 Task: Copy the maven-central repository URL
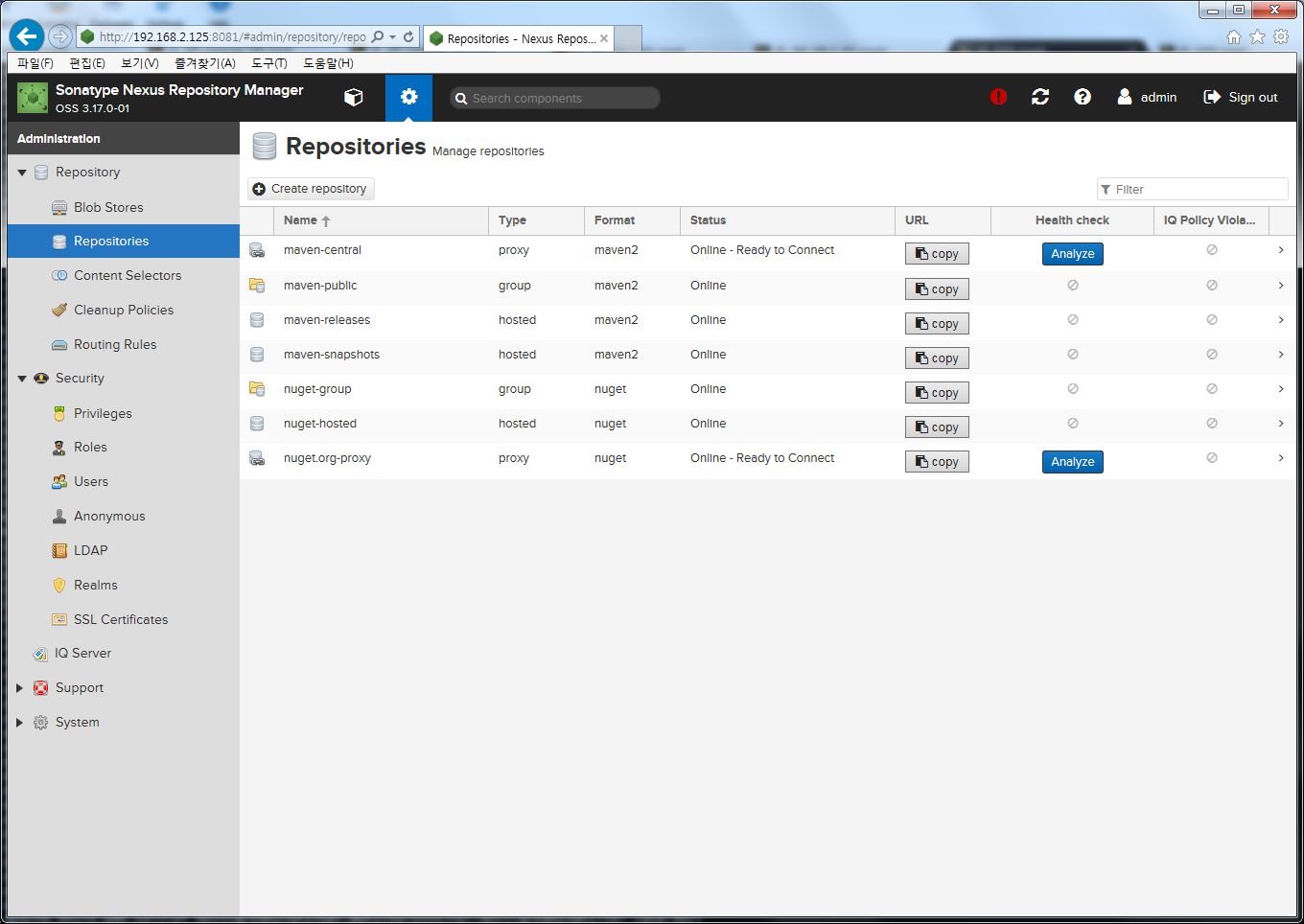(x=937, y=254)
